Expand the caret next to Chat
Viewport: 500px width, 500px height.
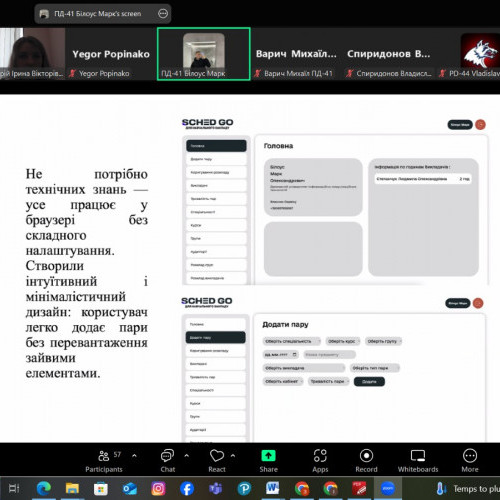pos(187,455)
